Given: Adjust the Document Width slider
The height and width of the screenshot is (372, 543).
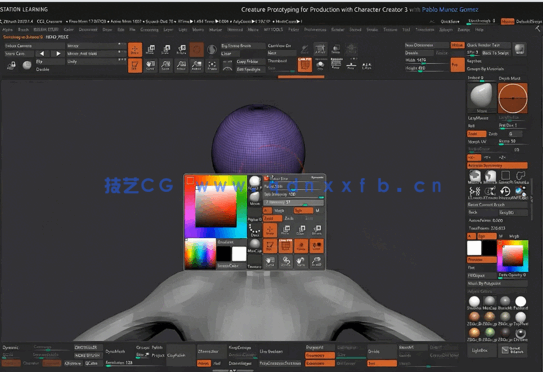Looking at the screenshot, I should point(426,61).
